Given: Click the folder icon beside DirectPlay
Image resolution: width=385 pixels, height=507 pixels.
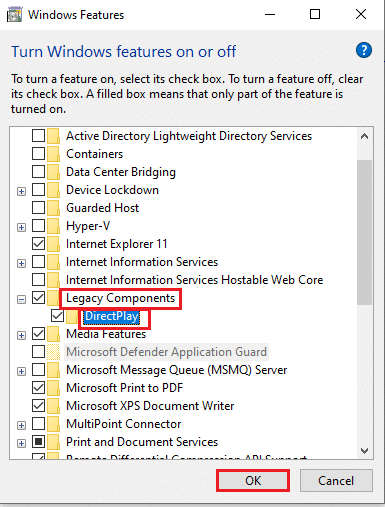Looking at the screenshot, I should [72, 316].
